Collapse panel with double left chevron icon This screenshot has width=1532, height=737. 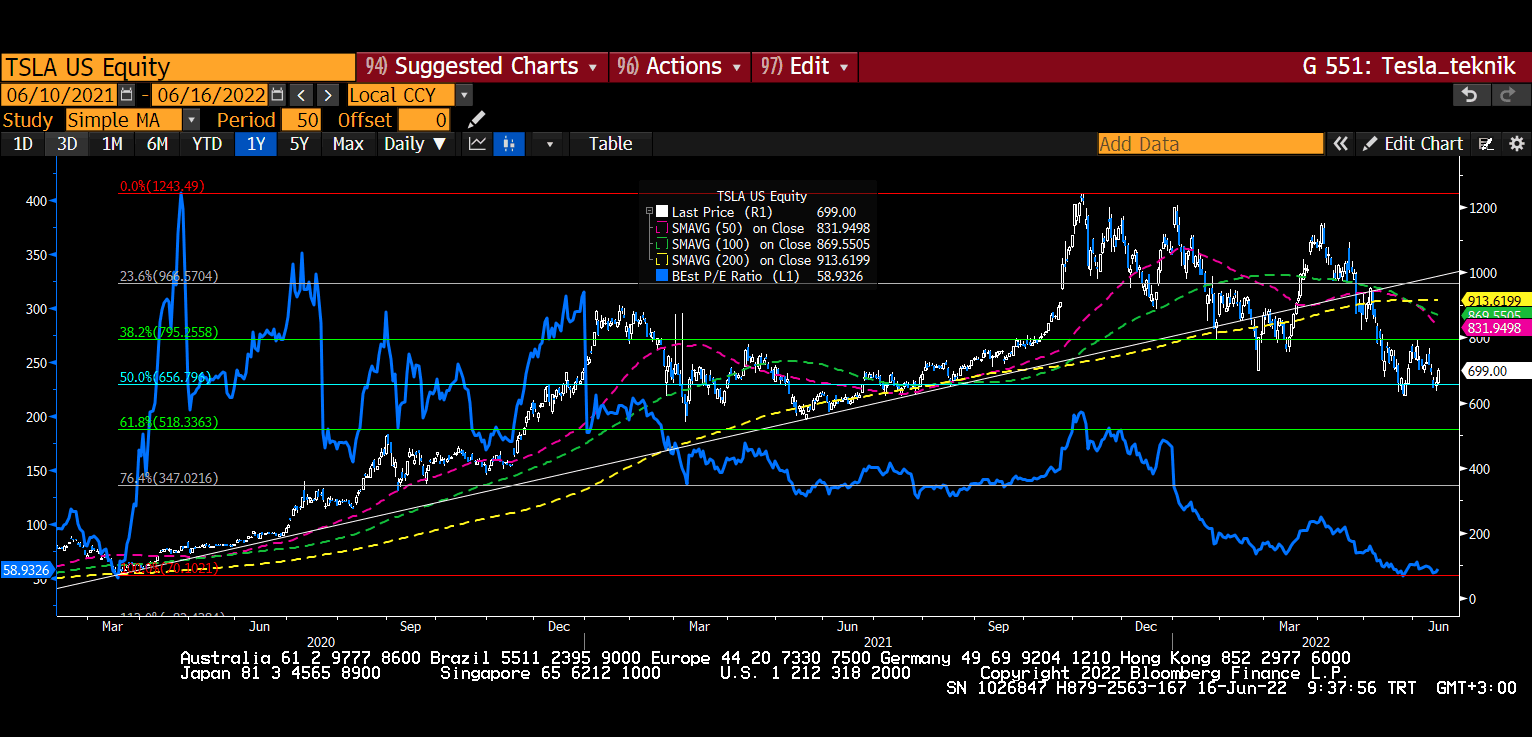1340,144
